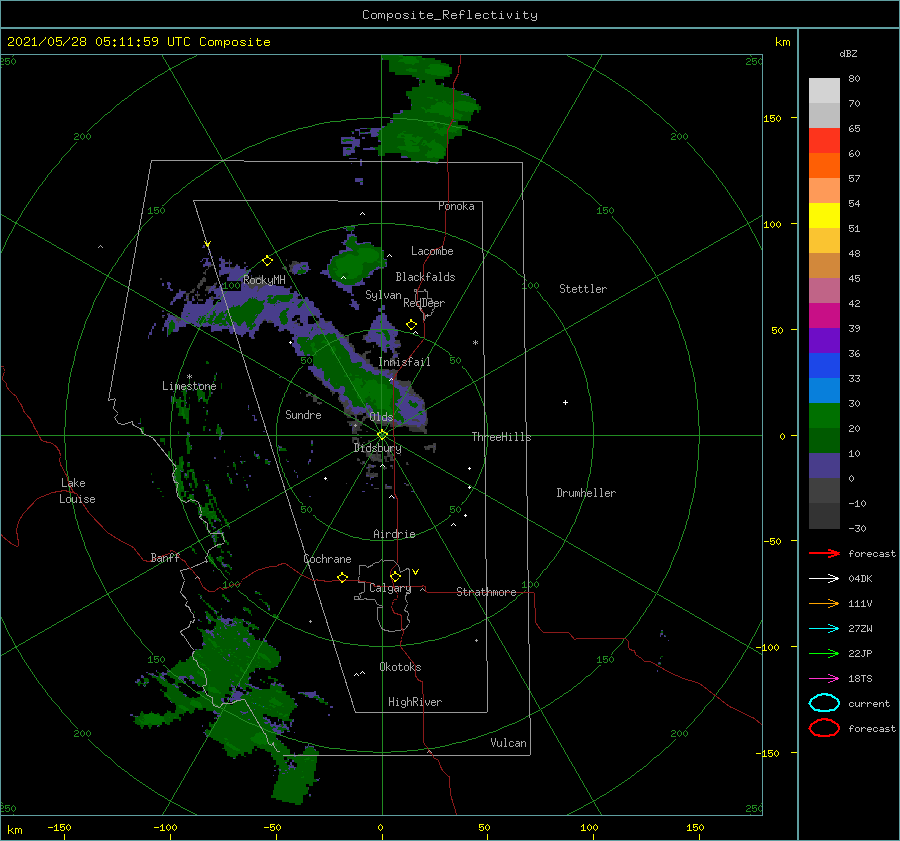Pick yellow 51-54 dBZ legend swatch
The height and width of the screenshot is (841, 900).
pos(824,216)
